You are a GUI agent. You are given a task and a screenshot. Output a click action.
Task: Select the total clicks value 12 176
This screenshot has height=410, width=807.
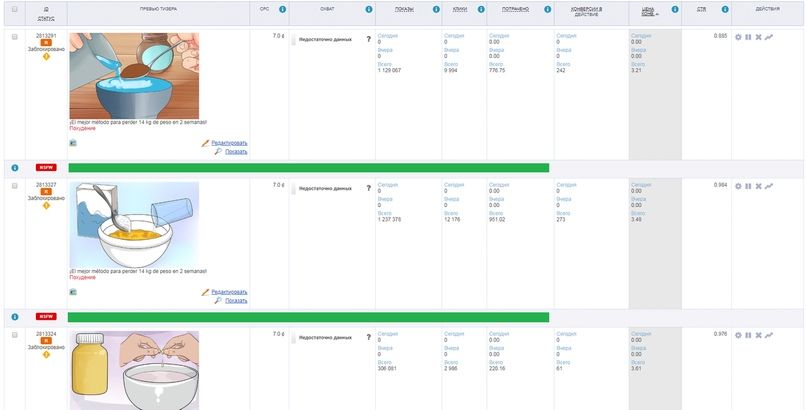(451, 220)
